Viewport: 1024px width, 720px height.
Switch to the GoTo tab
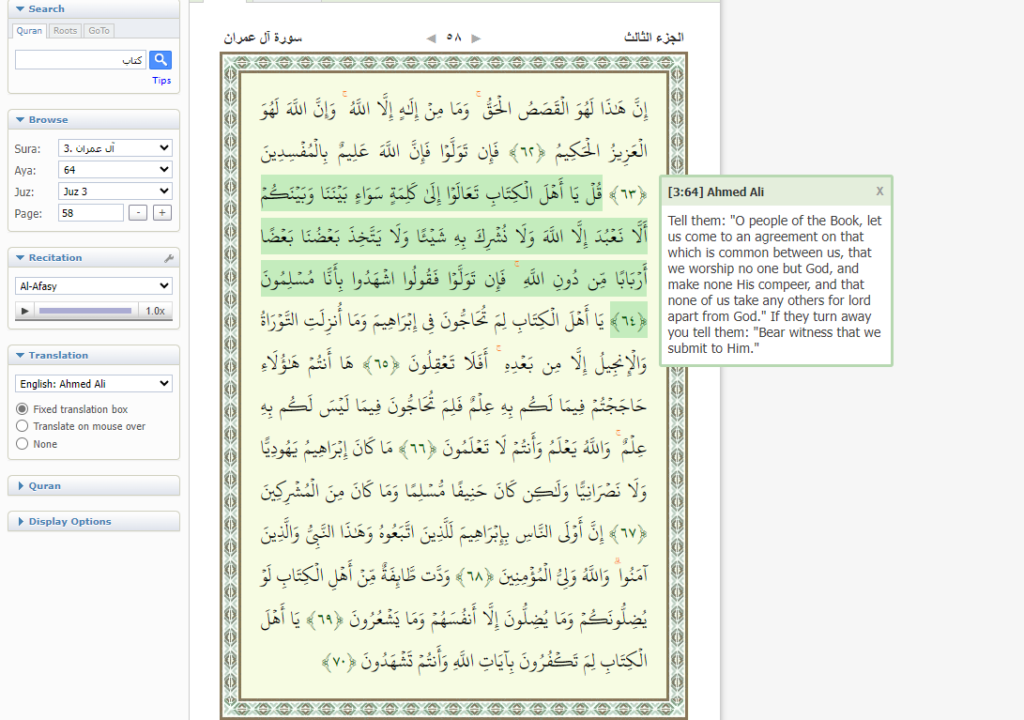pos(99,31)
